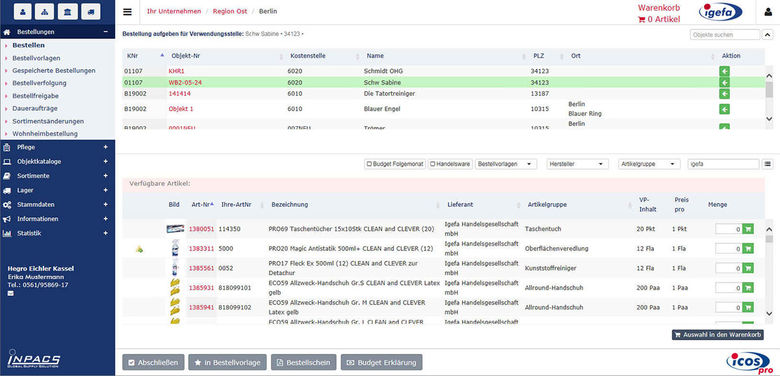Add Magic Antistatik 1383311 via green cart icon
Screen dimensions: 780x376
point(748,248)
